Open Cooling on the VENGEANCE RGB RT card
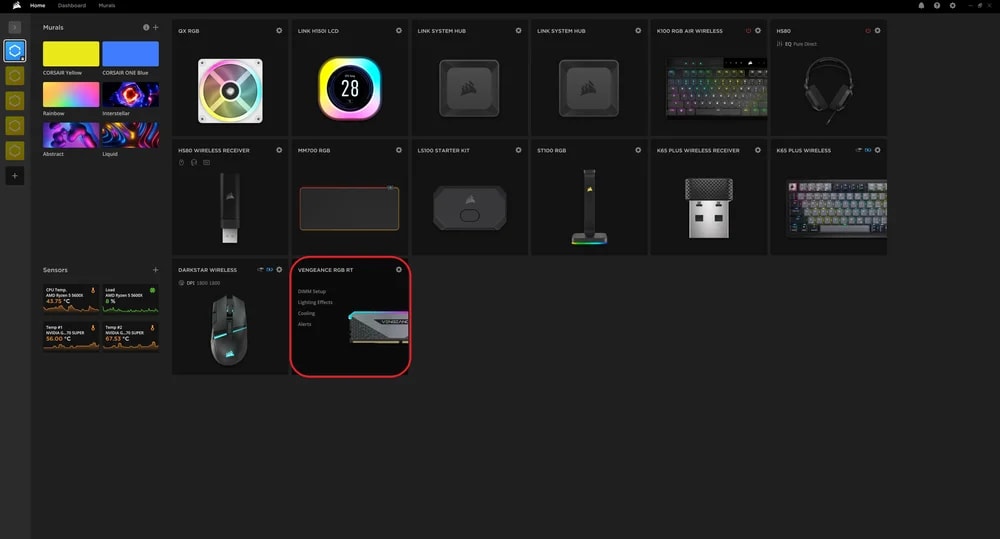Viewport: 1000px width, 539px height. 307,313
